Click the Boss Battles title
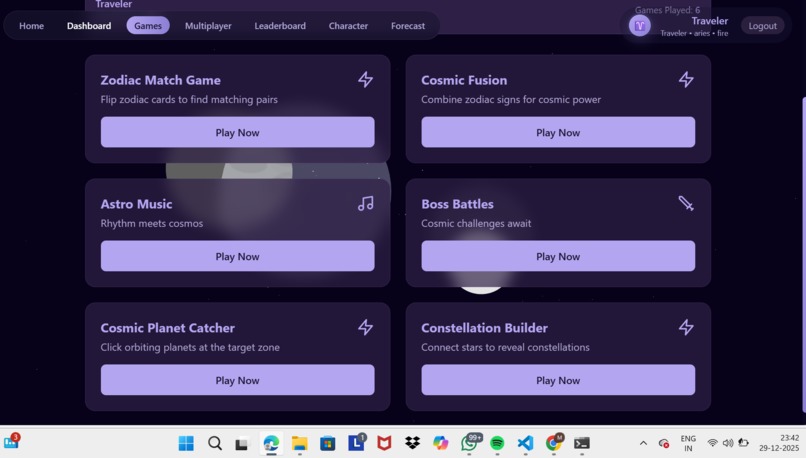Screen dimensions: 806x458 pos(457,204)
